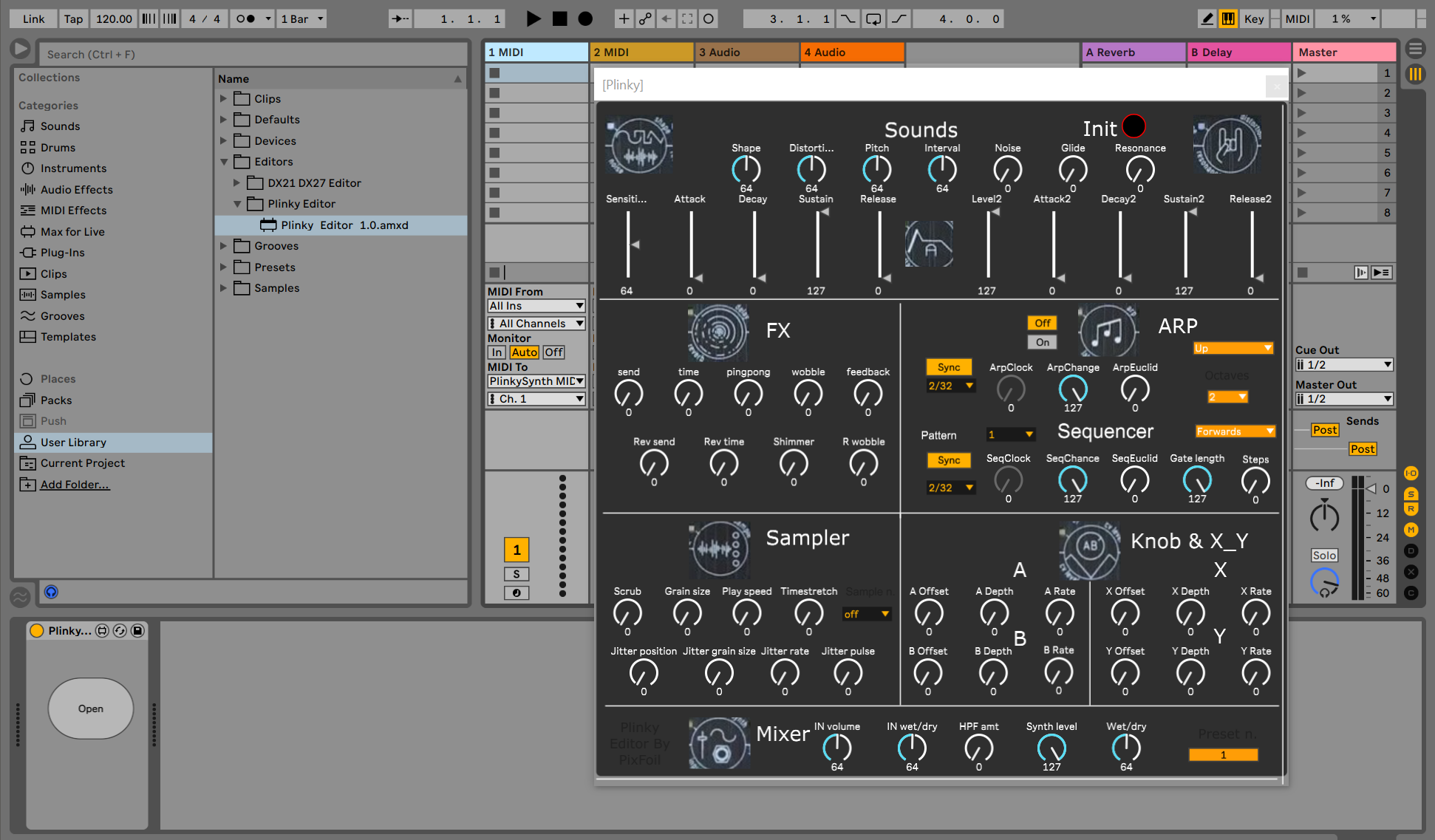Open the Sounds category in browser
This screenshot has width=1435, height=840.
pos(60,126)
